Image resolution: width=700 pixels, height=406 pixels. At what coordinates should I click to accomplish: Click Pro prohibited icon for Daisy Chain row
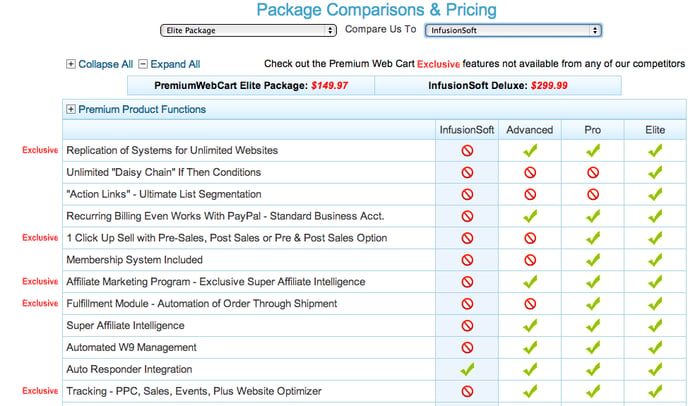pyautogui.click(x=593, y=172)
